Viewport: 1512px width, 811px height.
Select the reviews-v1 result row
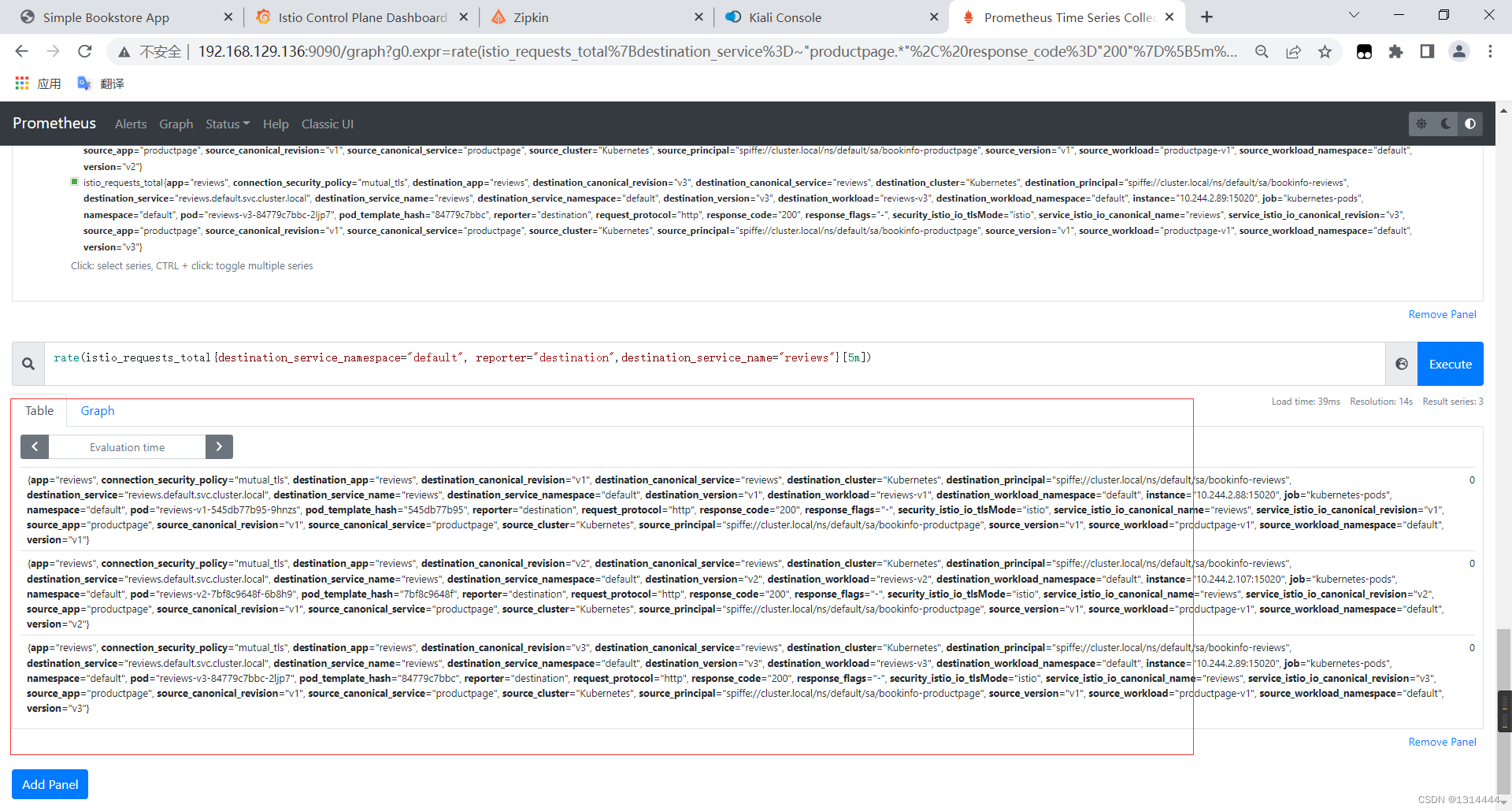pyautogui.click(x=747, y=509)
